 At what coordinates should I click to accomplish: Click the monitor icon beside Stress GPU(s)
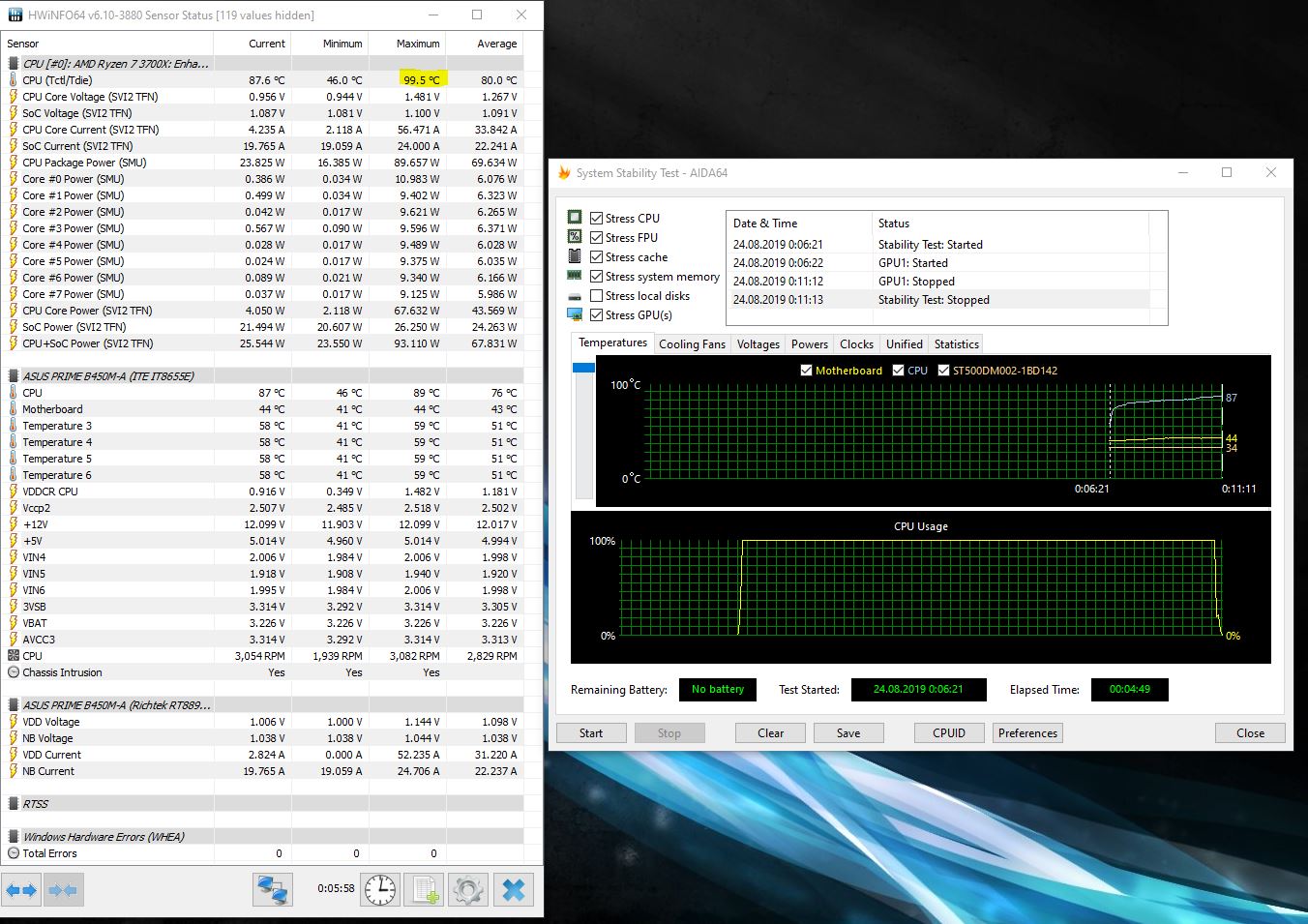pos(575,314)
